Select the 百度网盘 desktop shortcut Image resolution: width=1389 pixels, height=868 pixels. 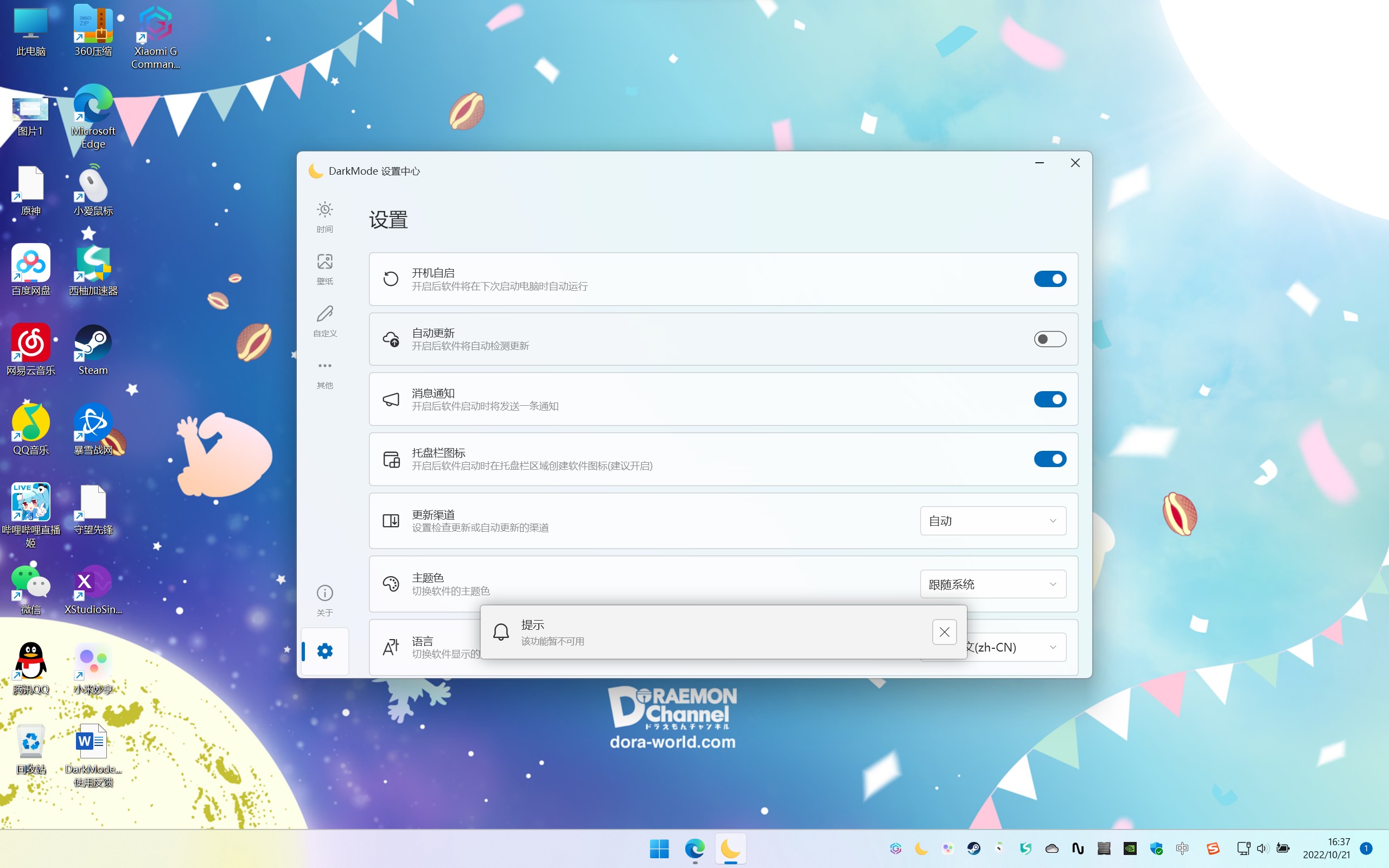click(31, 270)
